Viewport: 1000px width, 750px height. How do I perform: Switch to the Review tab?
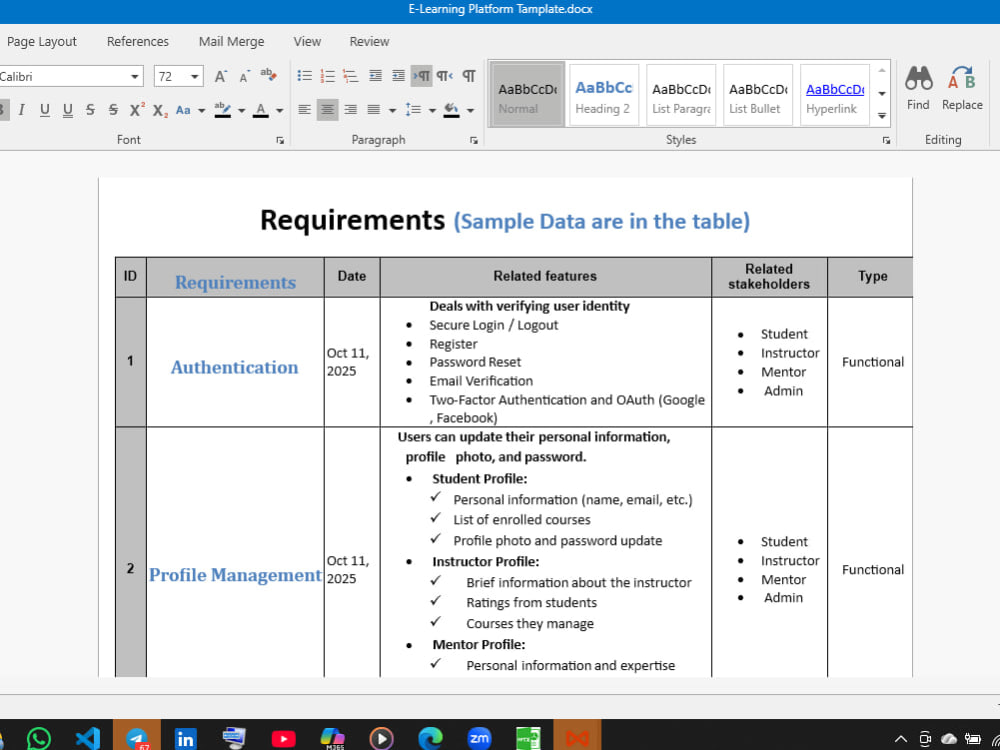[x=369, y=41]
